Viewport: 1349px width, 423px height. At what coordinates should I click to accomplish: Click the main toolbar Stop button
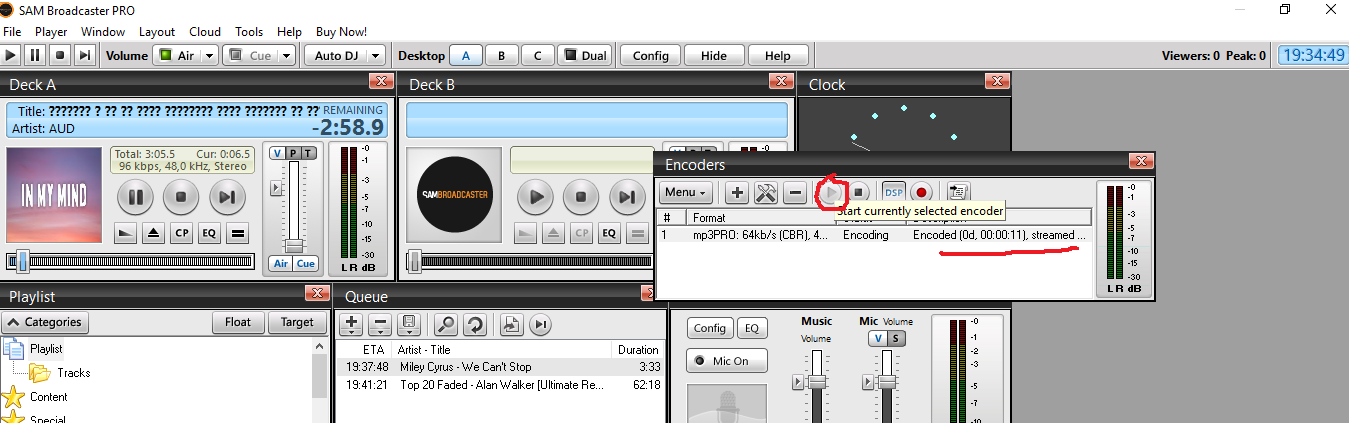pyautogui.click(x=60, y=56)
